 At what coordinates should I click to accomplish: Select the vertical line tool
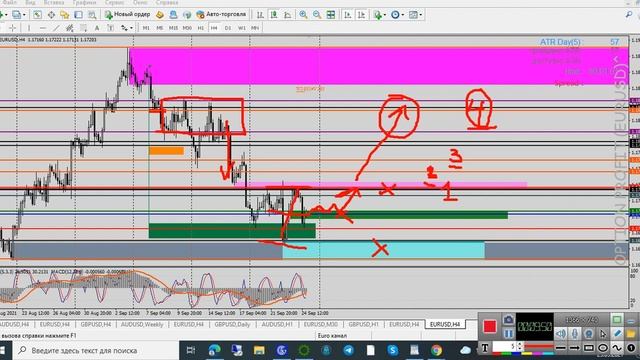pyautogui.click(x=29, y=28)
